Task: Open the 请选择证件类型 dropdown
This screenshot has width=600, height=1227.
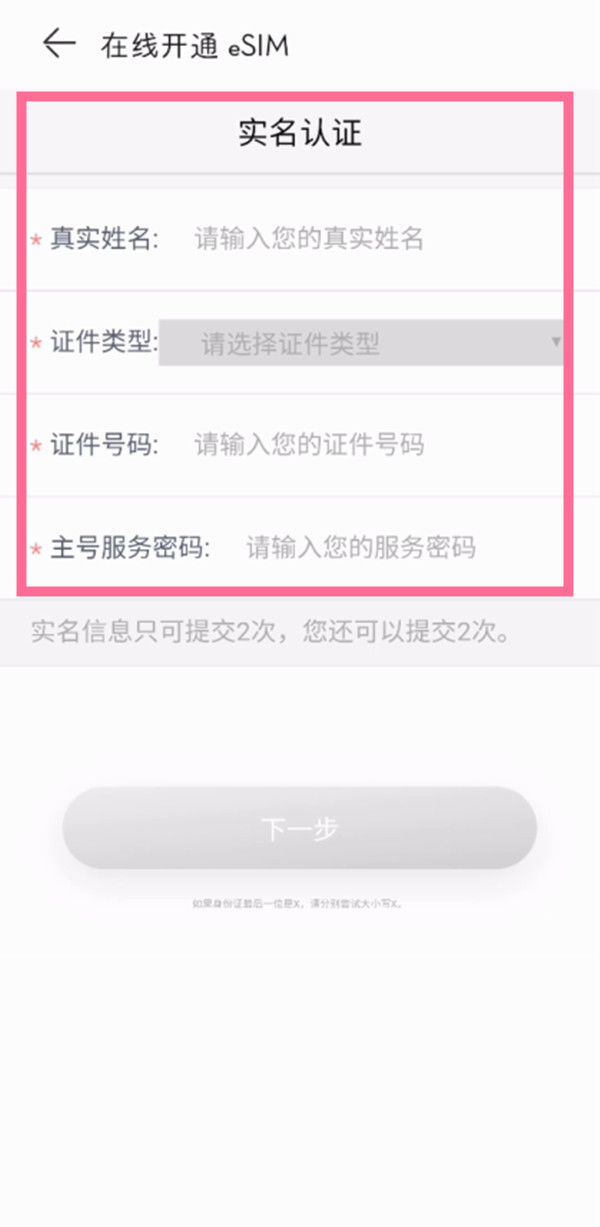Action: pos(361,343)
